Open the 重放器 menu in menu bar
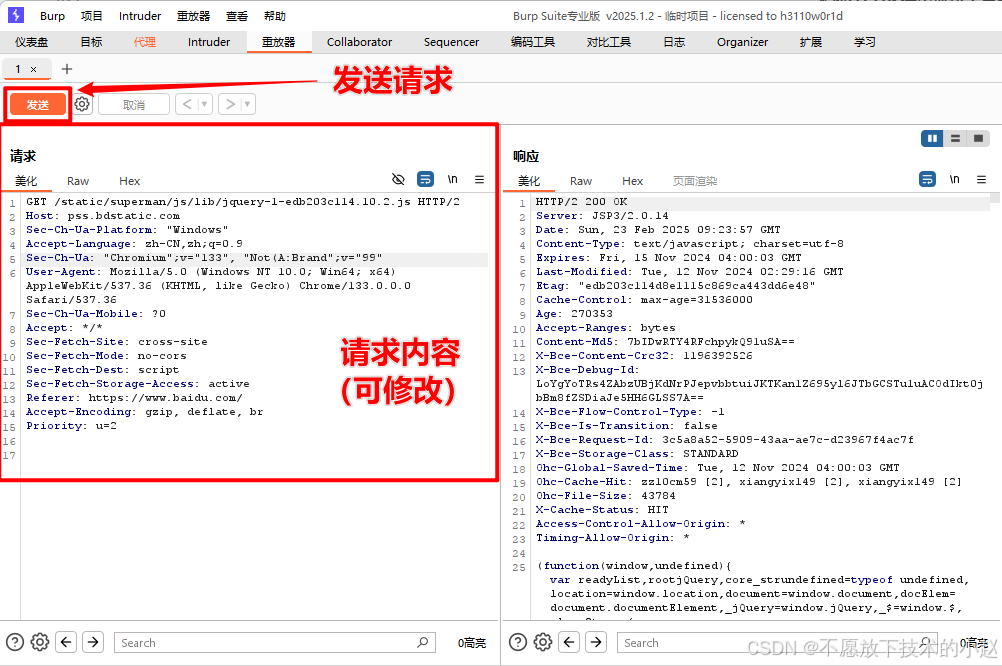The width and height of the screenshot is (1002, 666). tap(194, 16)
